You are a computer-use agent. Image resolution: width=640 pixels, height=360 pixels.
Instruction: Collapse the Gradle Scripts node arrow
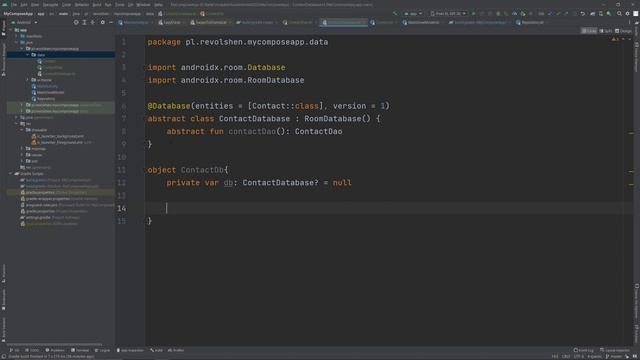tap(11, 173)
